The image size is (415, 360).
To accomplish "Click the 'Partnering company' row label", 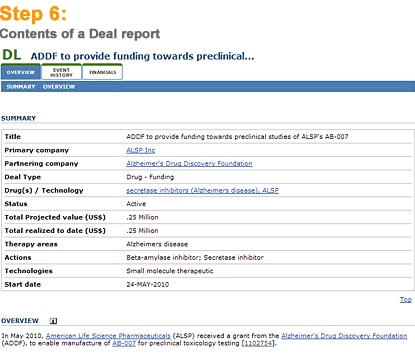I will (x=41, y=164).
